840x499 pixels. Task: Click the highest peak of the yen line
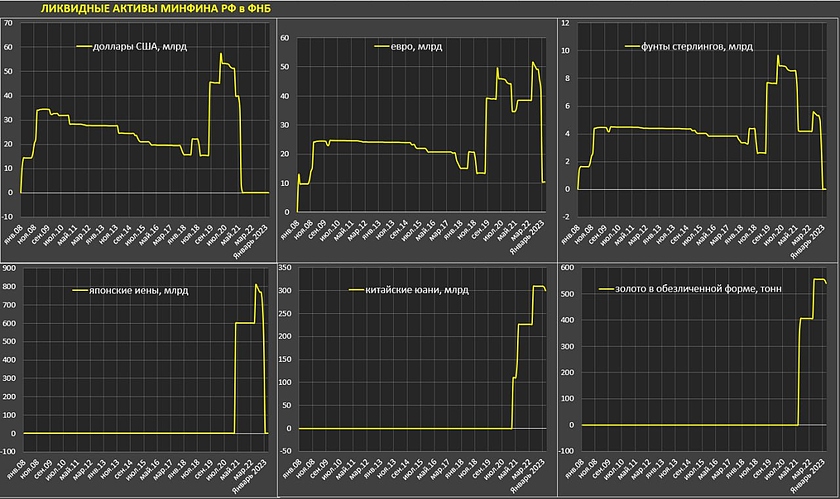(x=256, y=285)
